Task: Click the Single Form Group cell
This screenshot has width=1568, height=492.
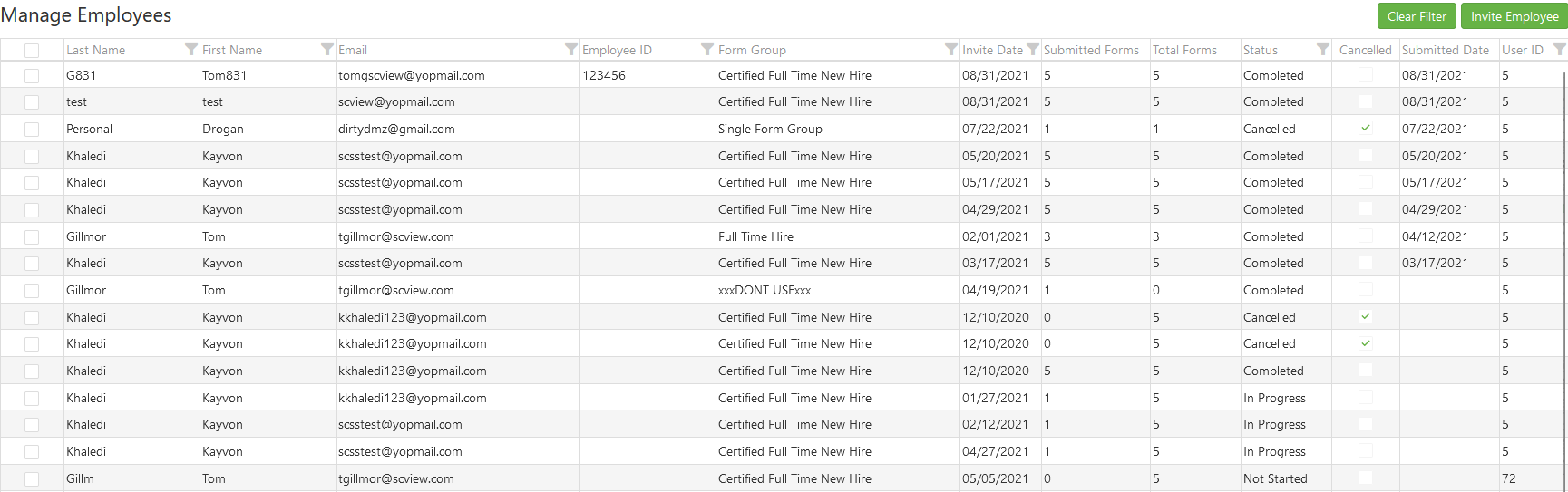Action: coord(770,129)
